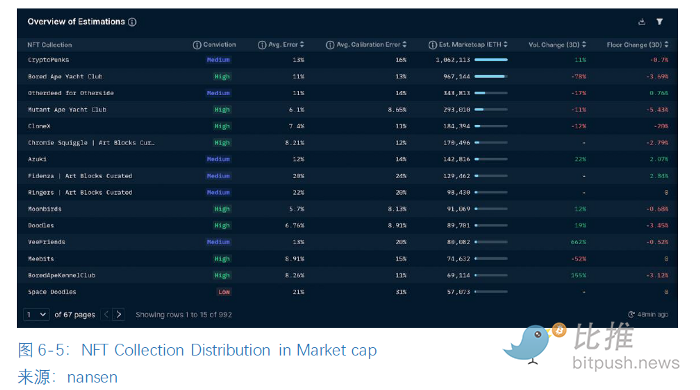Go to next page arrow
Image resolution: width=700 pixels, height=390 pixels.
(119, 315)
